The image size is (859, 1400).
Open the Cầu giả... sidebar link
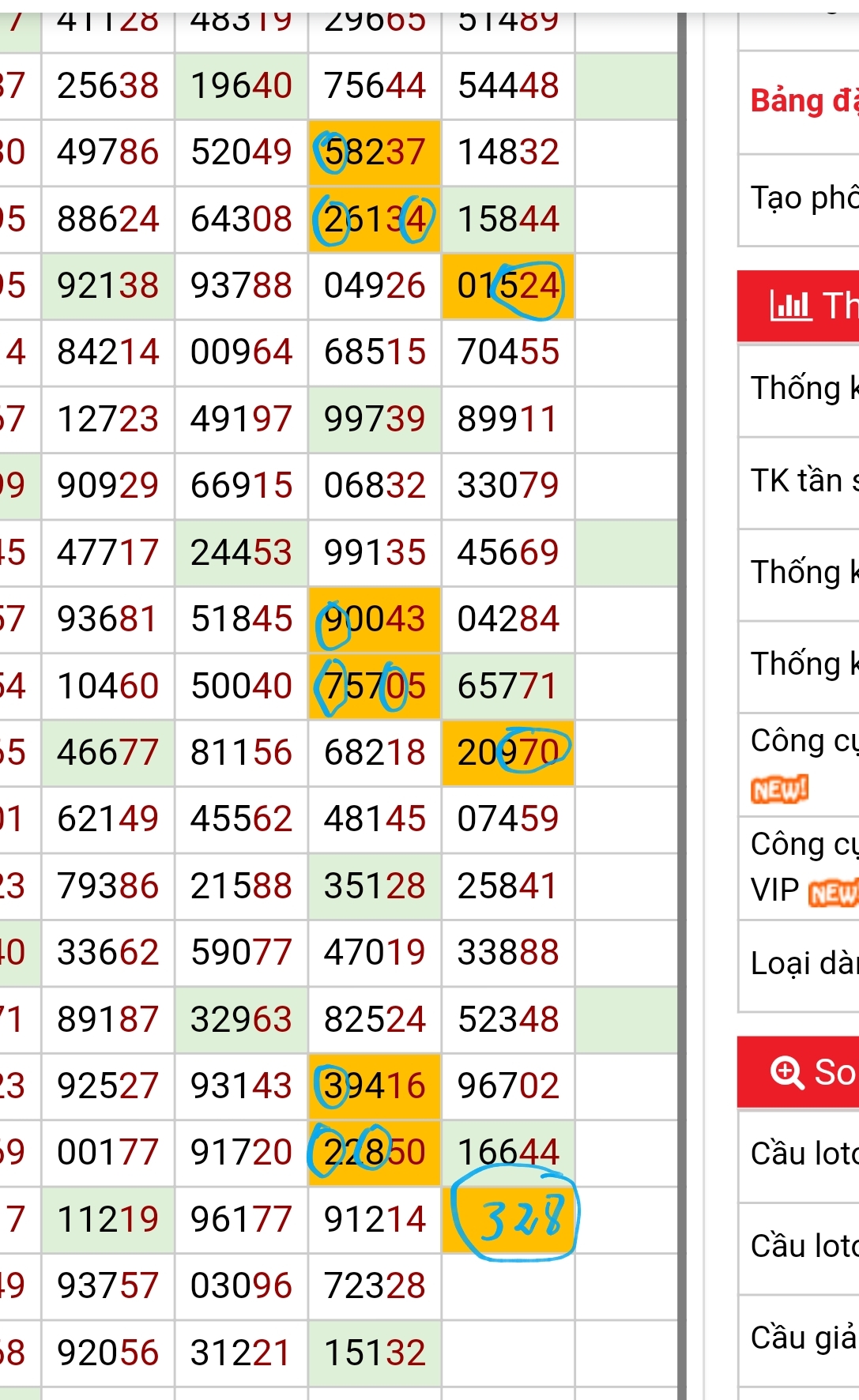[x=804, y=1338]
